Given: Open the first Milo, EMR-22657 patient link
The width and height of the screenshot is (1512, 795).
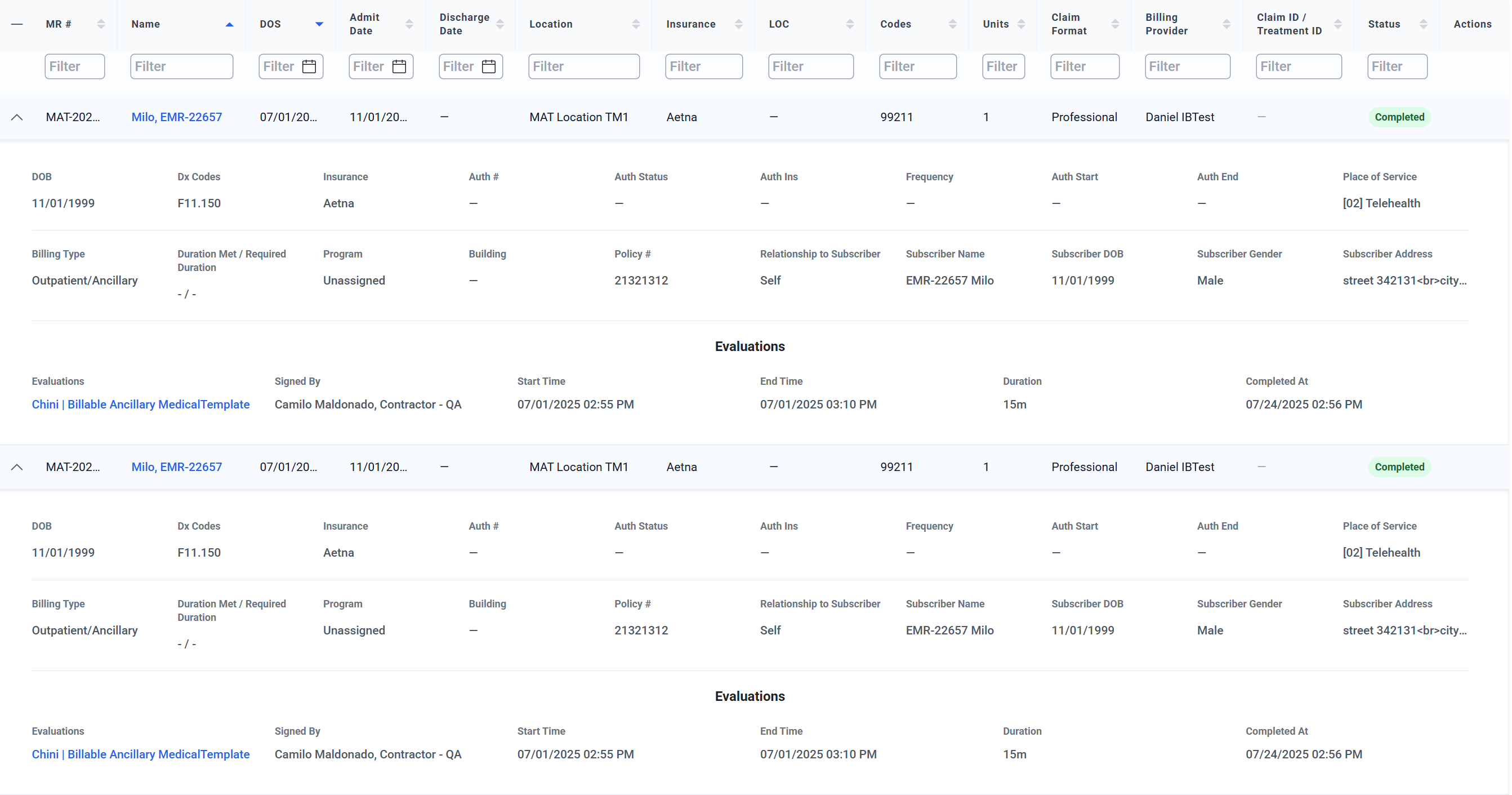Looking at the screenshot, I should (x=177, y=117).
